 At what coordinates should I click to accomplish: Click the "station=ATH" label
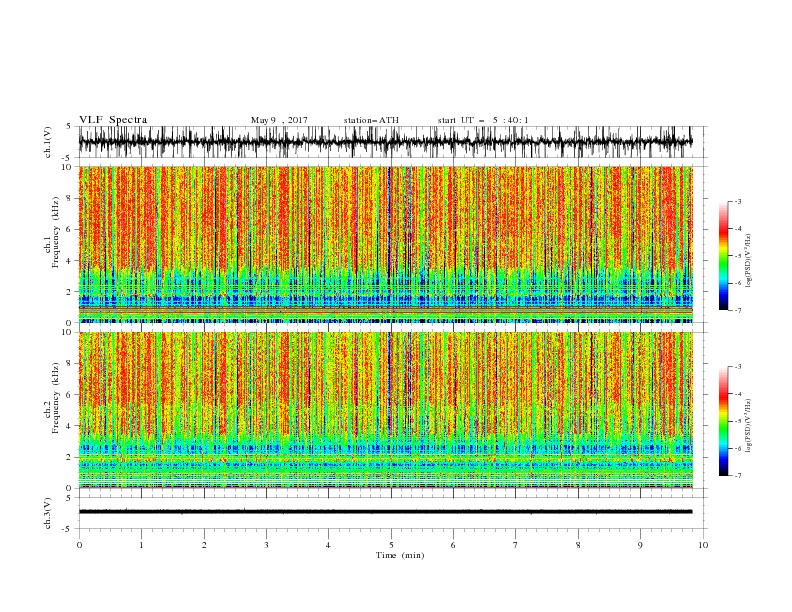coord(371,120)
